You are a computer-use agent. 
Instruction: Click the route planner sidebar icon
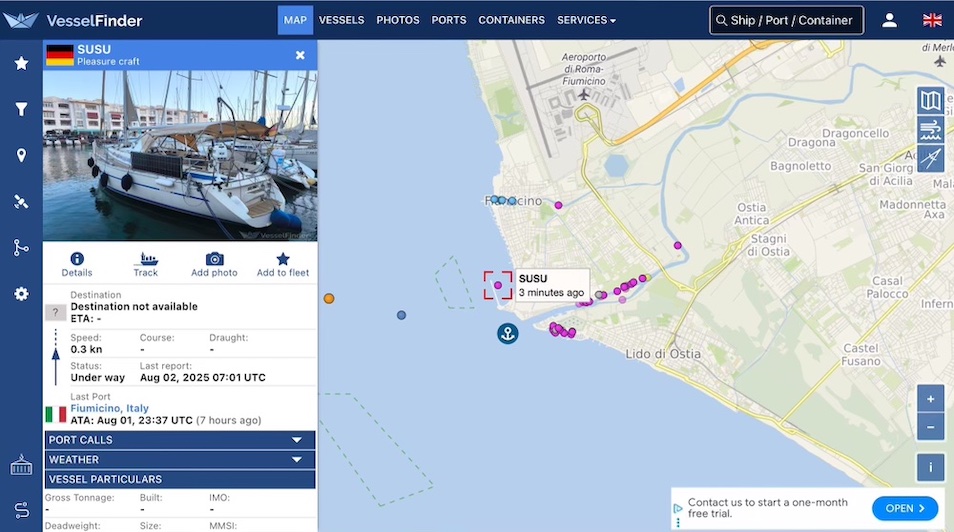tap(21, 247)
